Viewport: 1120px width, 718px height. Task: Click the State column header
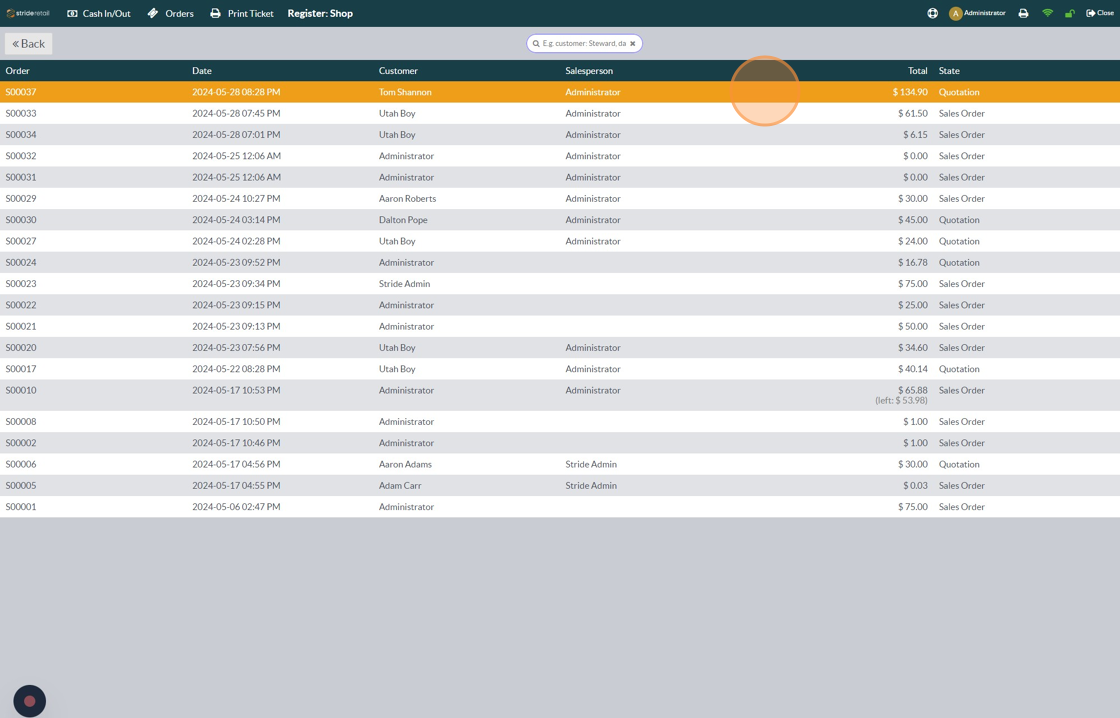(x=949, y=71)
